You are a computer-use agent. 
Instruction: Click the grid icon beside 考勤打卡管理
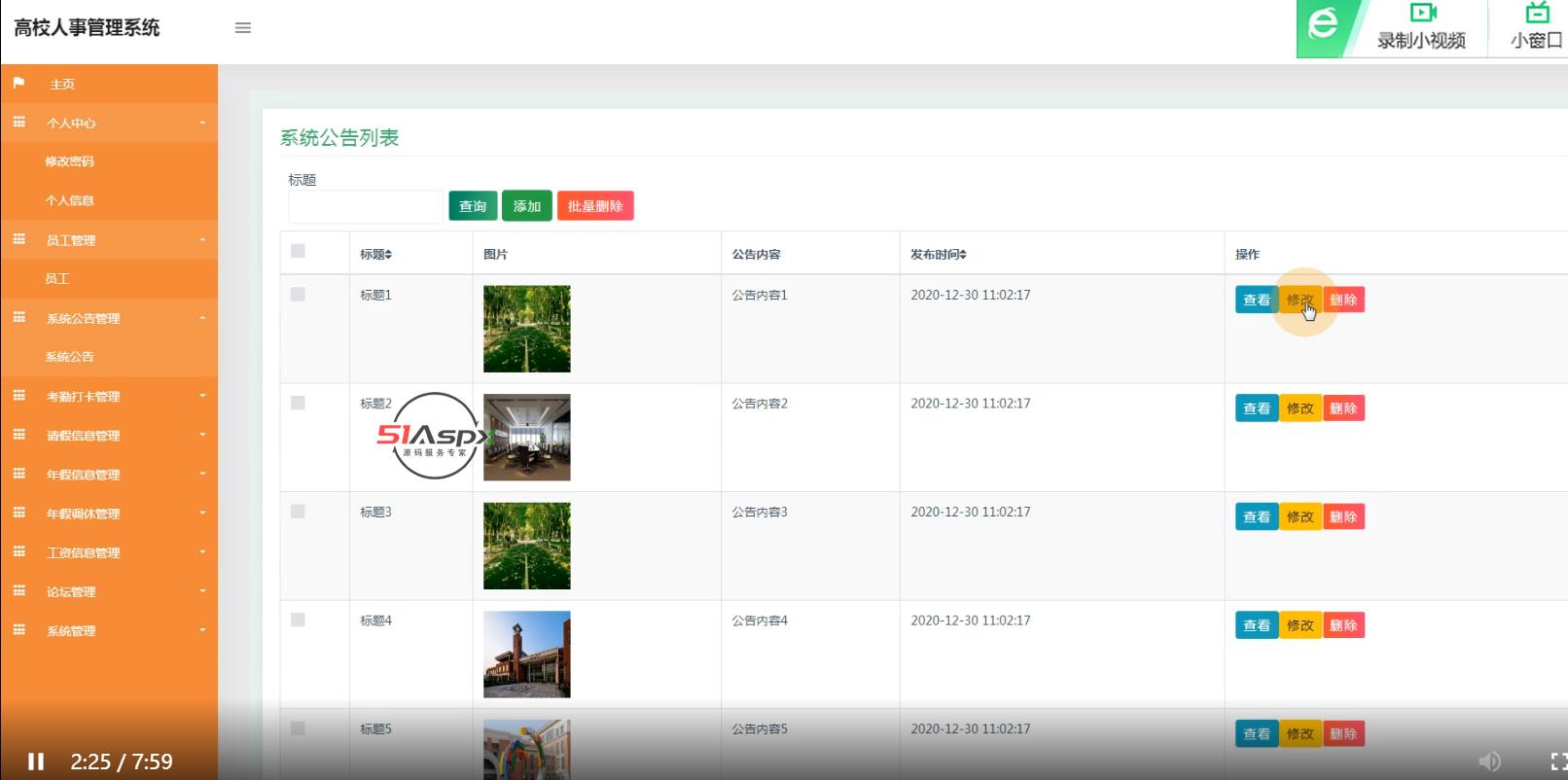(x=18, y=396)
